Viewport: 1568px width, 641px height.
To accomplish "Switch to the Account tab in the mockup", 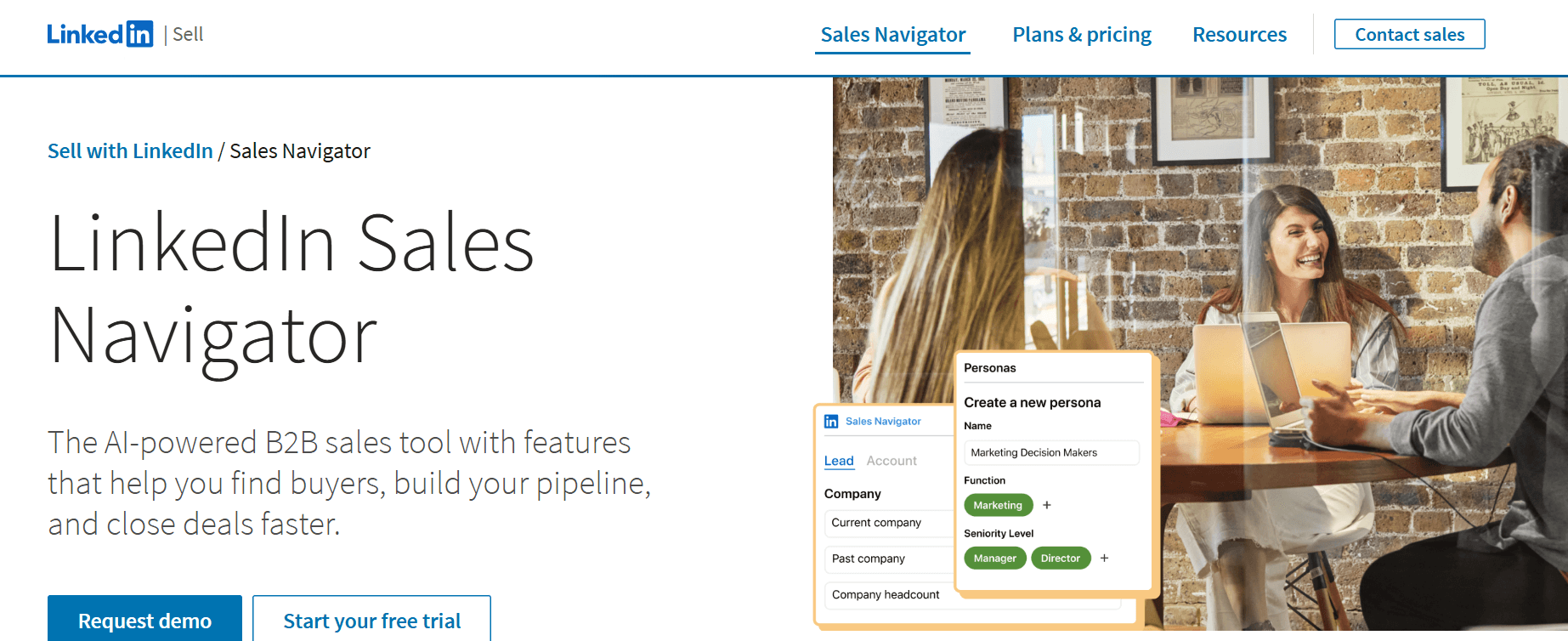I will (x=891, y=460).
